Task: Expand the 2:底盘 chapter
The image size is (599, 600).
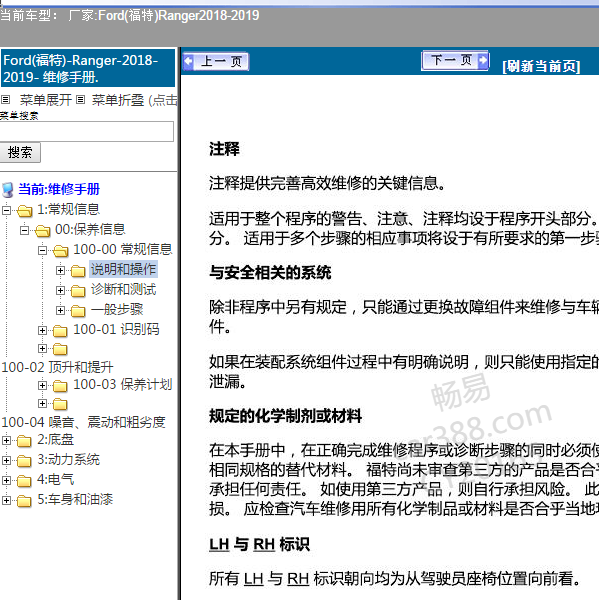Action: point(6,440)
